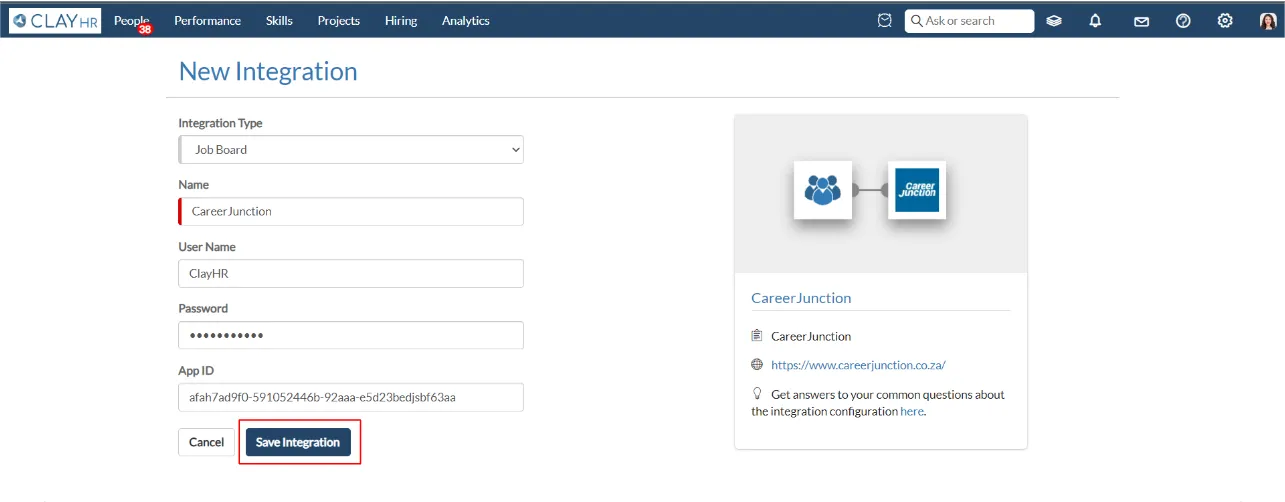Click the CareerJunction logo tile

(917, 190)
